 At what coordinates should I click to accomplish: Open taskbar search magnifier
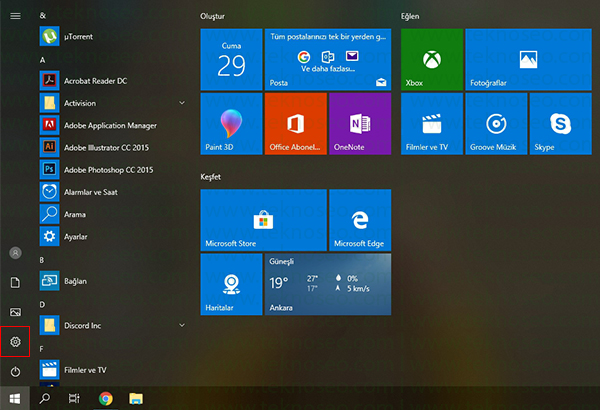coord(44,399)
